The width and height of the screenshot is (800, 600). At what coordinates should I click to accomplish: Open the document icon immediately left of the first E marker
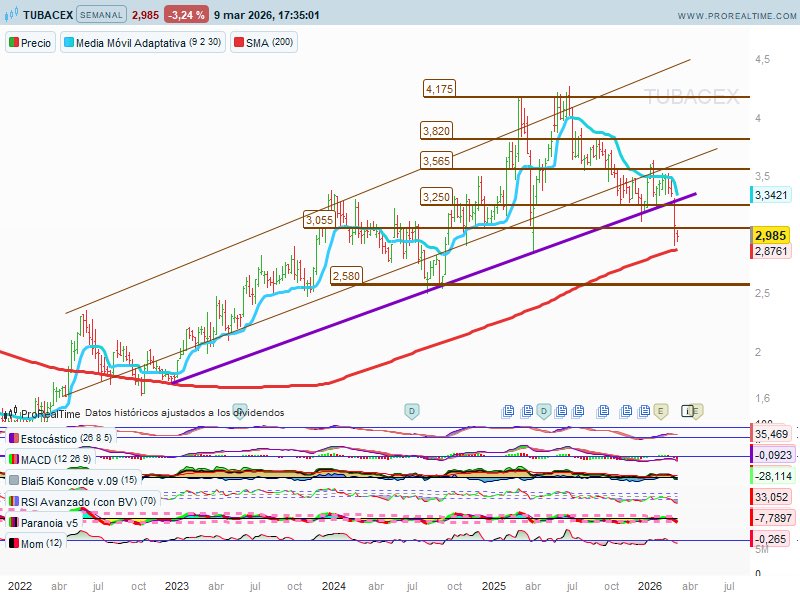coord(644,411)
